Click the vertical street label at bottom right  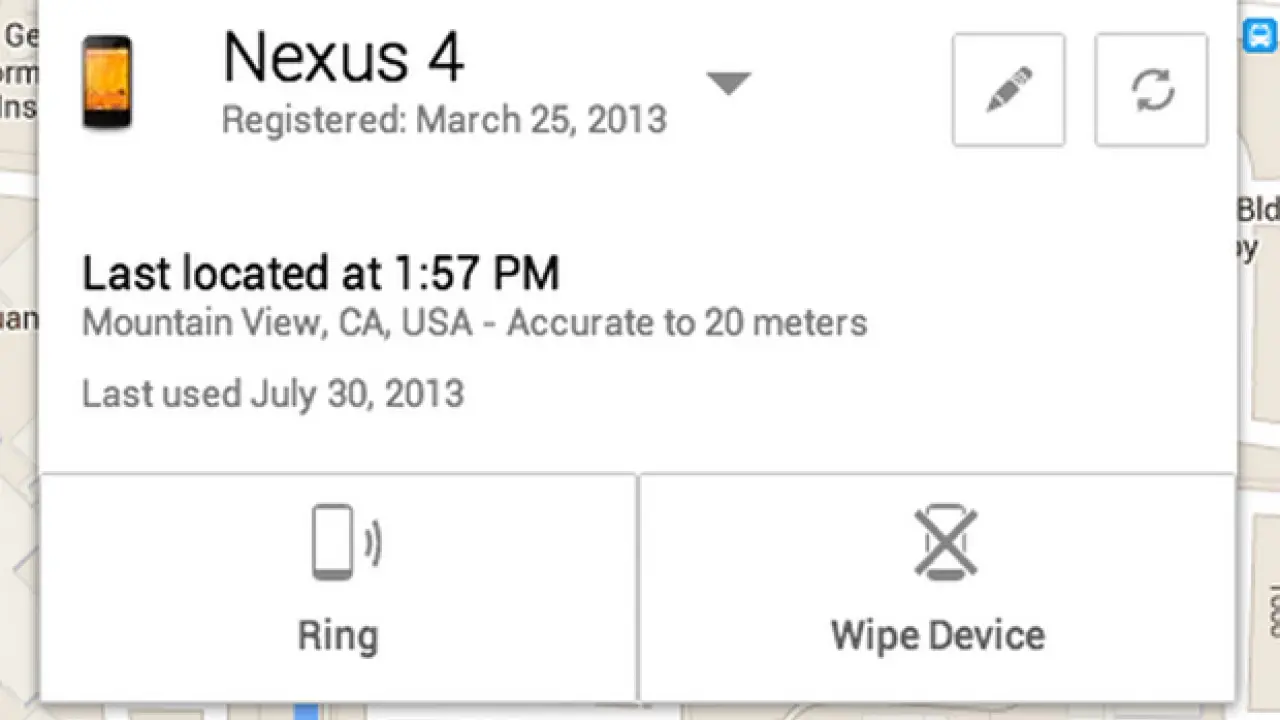point(1271,610)
